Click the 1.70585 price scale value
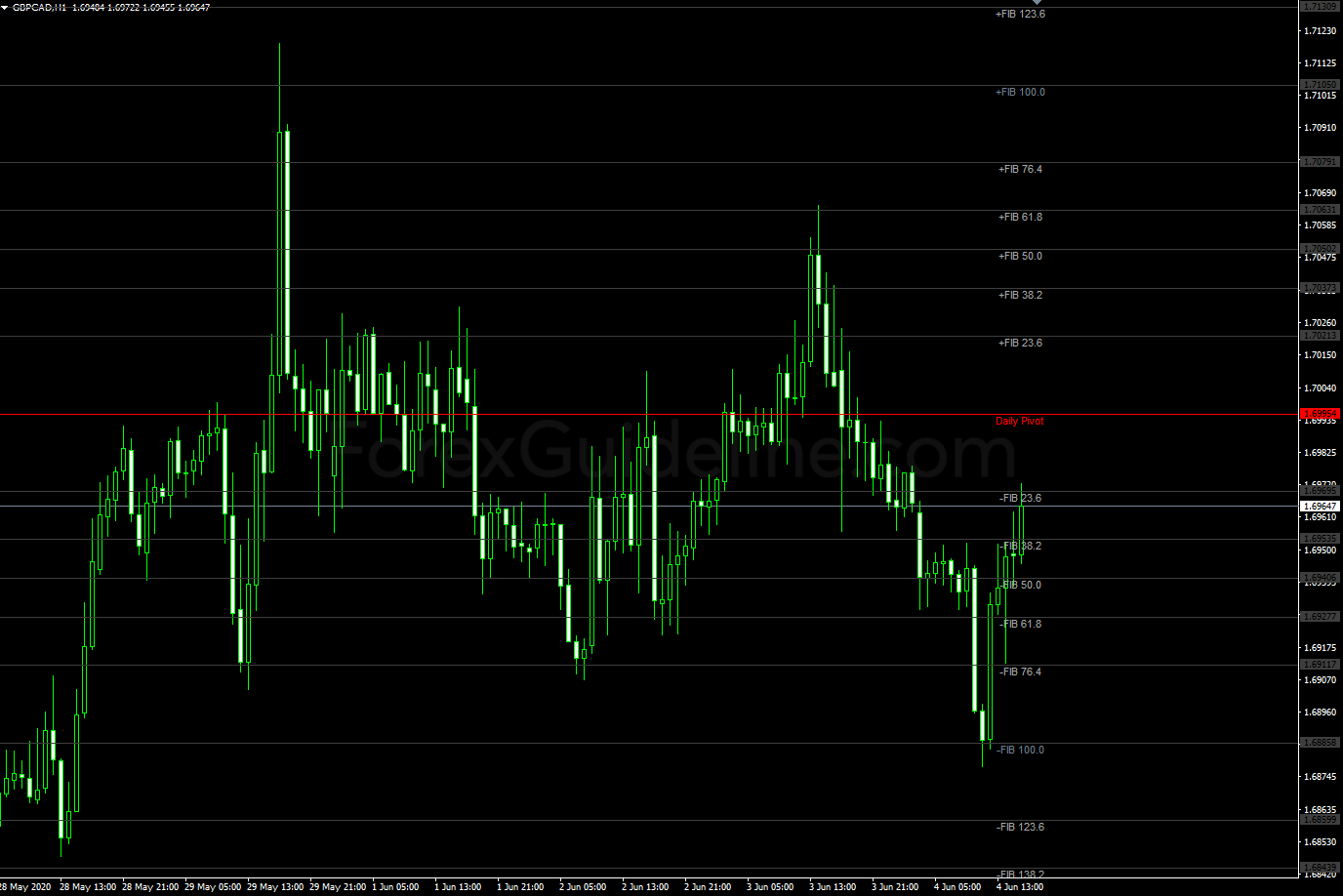1343x896 pixels. tap(1321, 225)
